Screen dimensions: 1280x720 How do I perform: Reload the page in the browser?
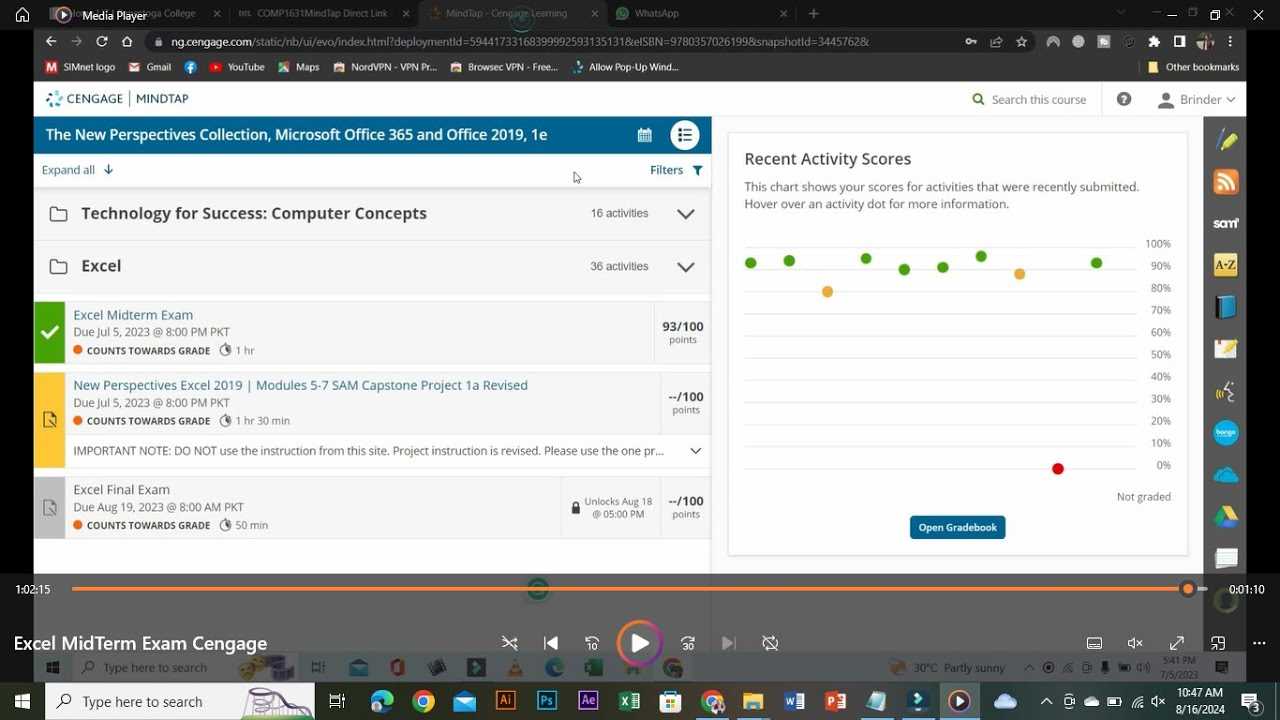(102, 42)
